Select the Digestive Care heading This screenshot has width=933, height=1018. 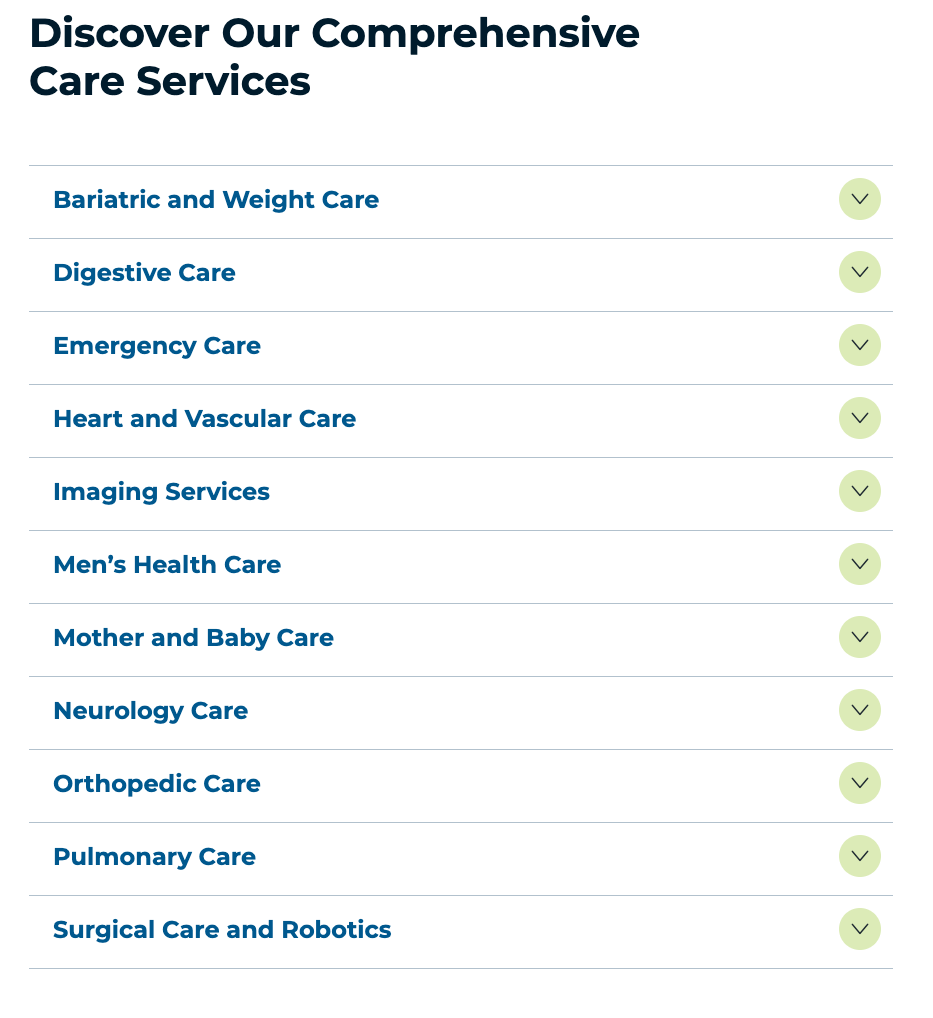pyautogui.click(x=144, y=273)
